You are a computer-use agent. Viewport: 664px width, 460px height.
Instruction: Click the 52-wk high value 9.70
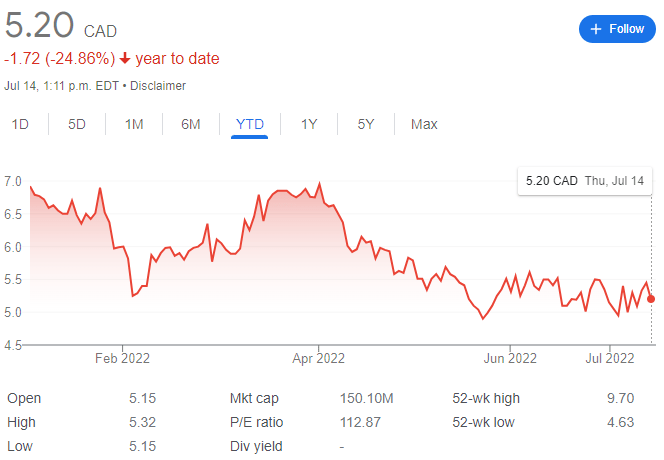click(620, 398)
